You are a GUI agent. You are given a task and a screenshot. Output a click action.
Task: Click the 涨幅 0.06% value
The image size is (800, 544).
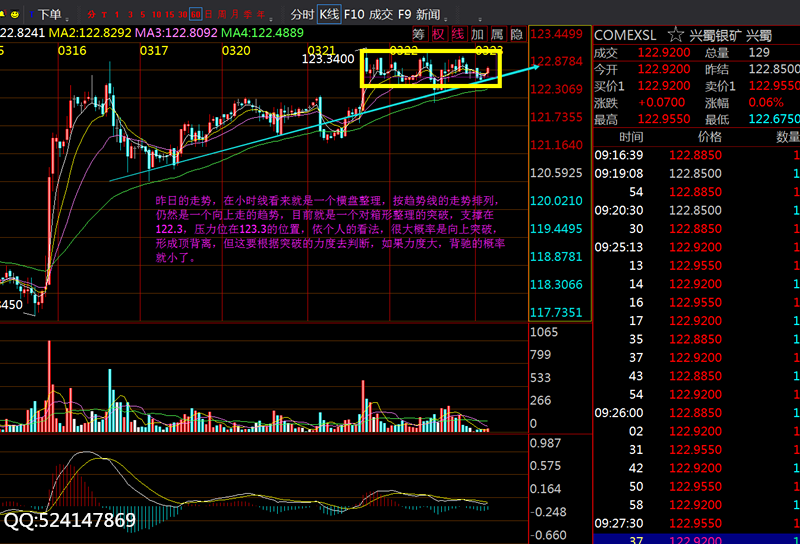click(x=766, y=103)
